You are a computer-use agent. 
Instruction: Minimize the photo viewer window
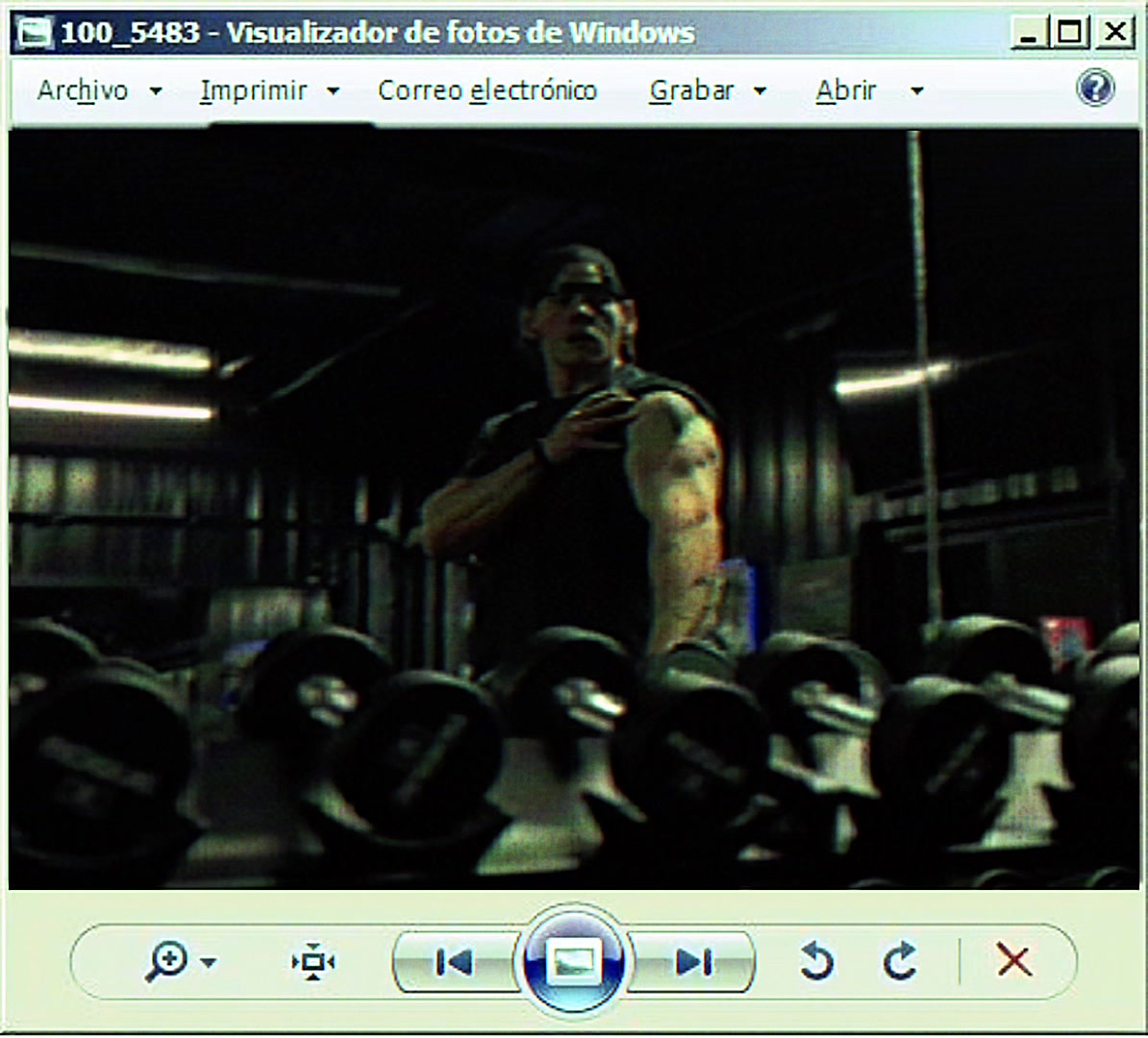[x=1029, y=33]
